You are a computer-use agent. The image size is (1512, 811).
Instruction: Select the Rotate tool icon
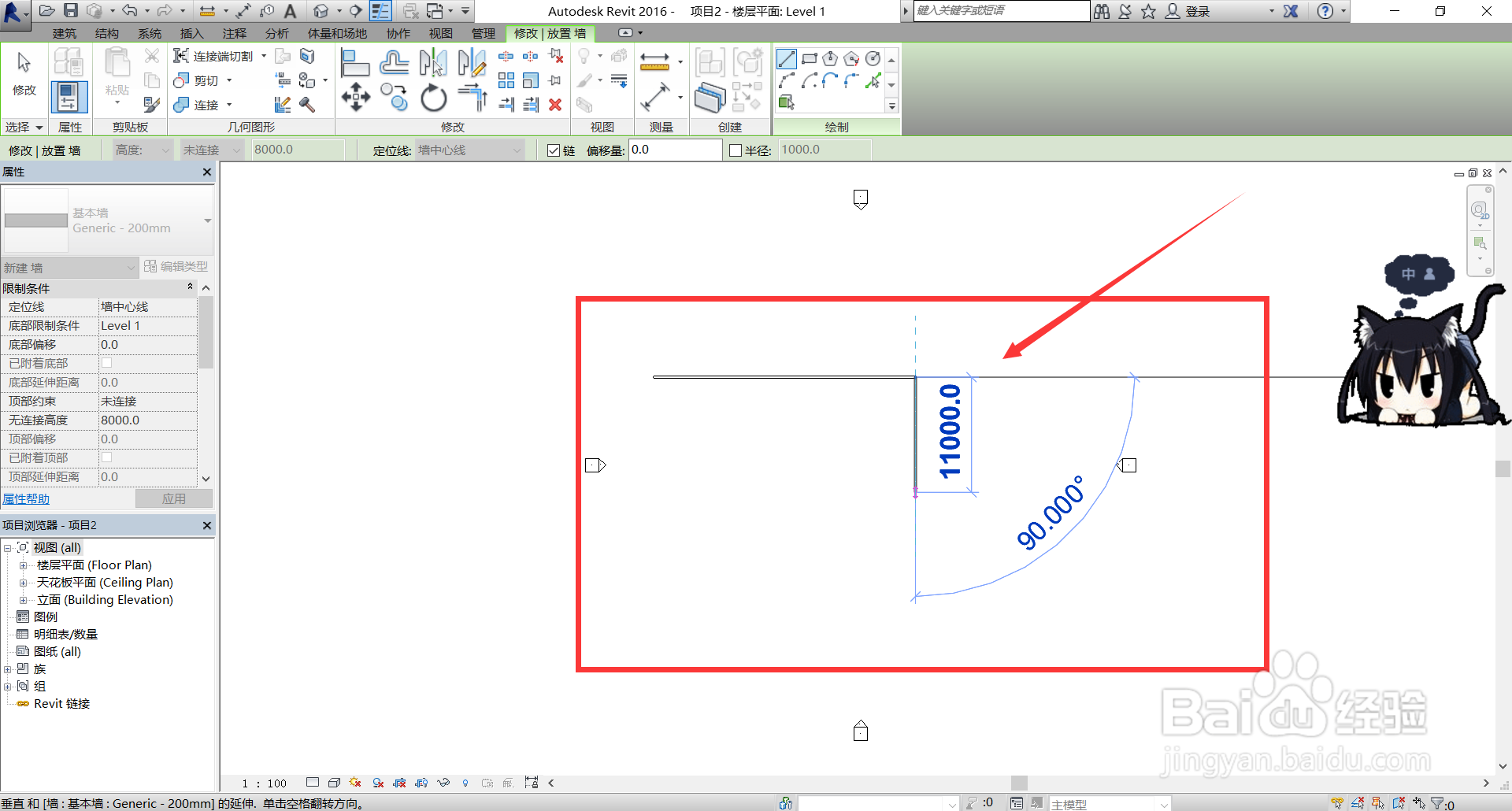pyautogui.click(x=433, y=98)
